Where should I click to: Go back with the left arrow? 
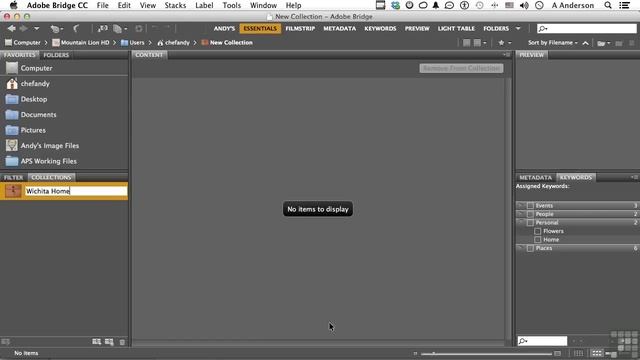coord(11,28)
